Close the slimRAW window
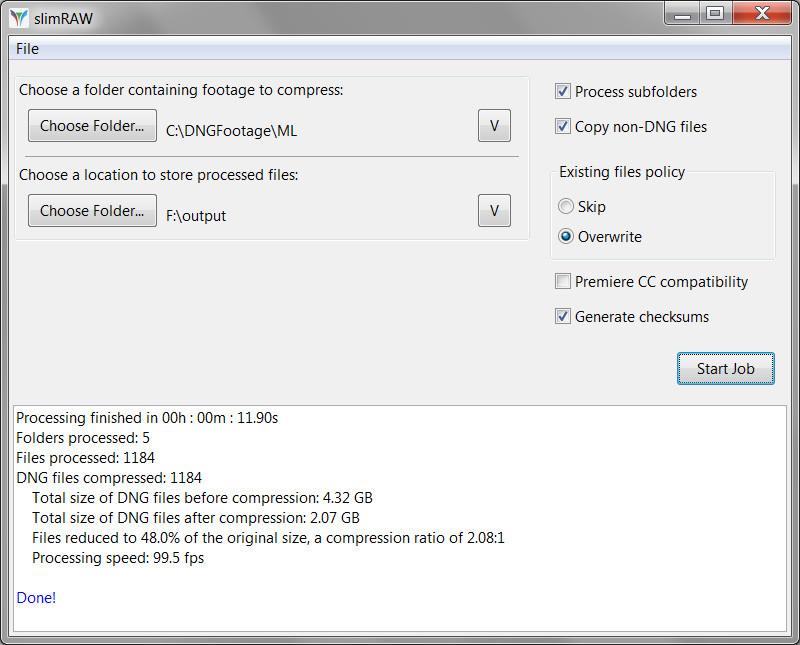Image resolution: width=800 pixels, height=645 pixels. pyautogui.click(x=762, y=14)
